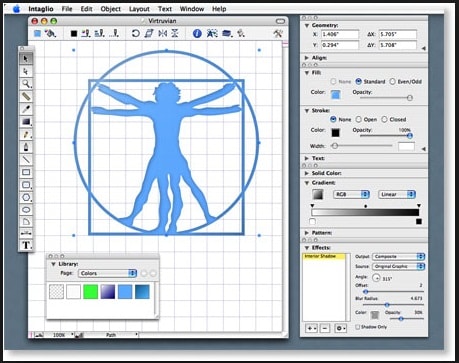Open the Layout menu
459x363 pixels.
tap(139, 9)
